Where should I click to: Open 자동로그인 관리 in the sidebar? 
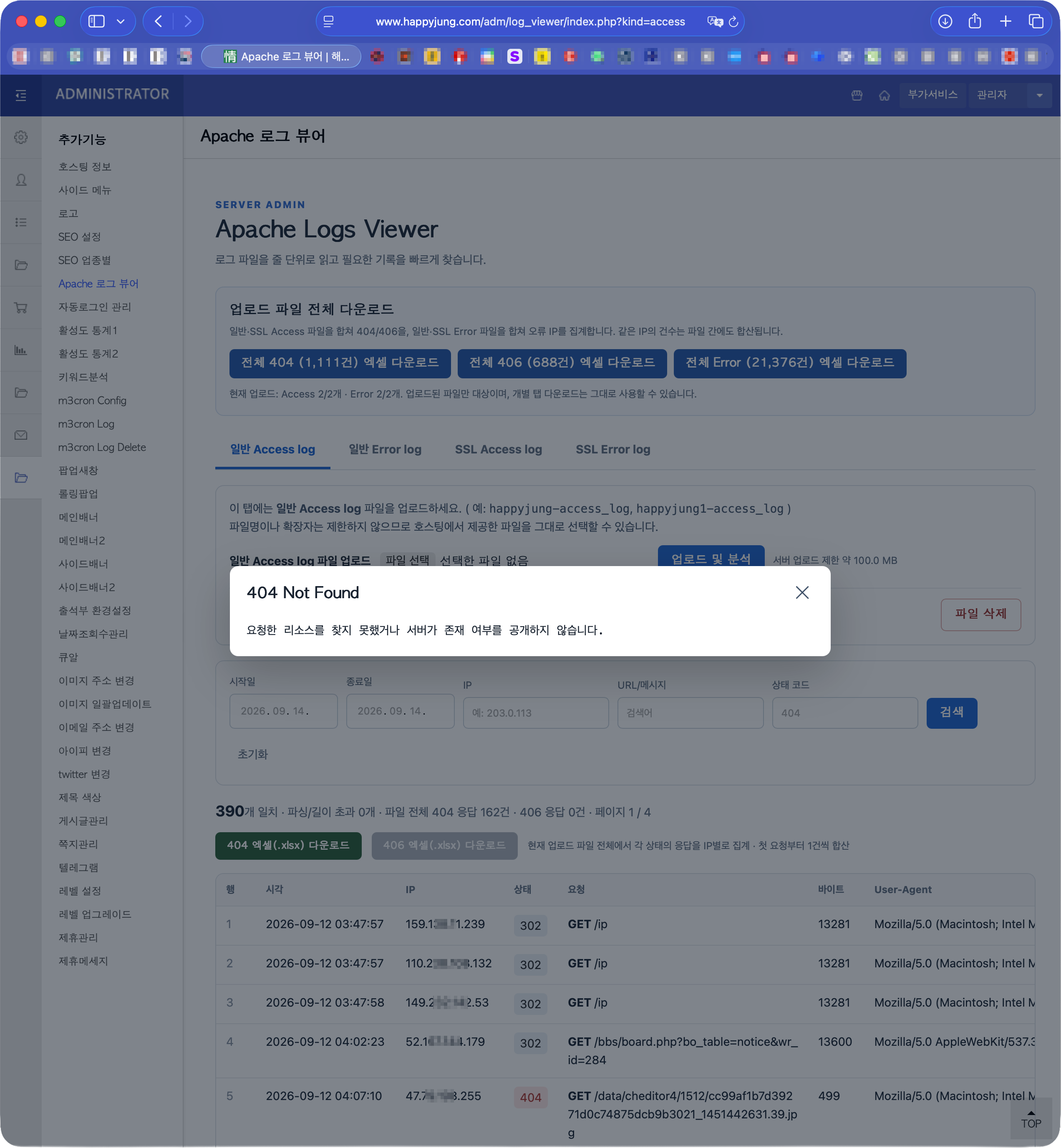click(x=95, y=307)
